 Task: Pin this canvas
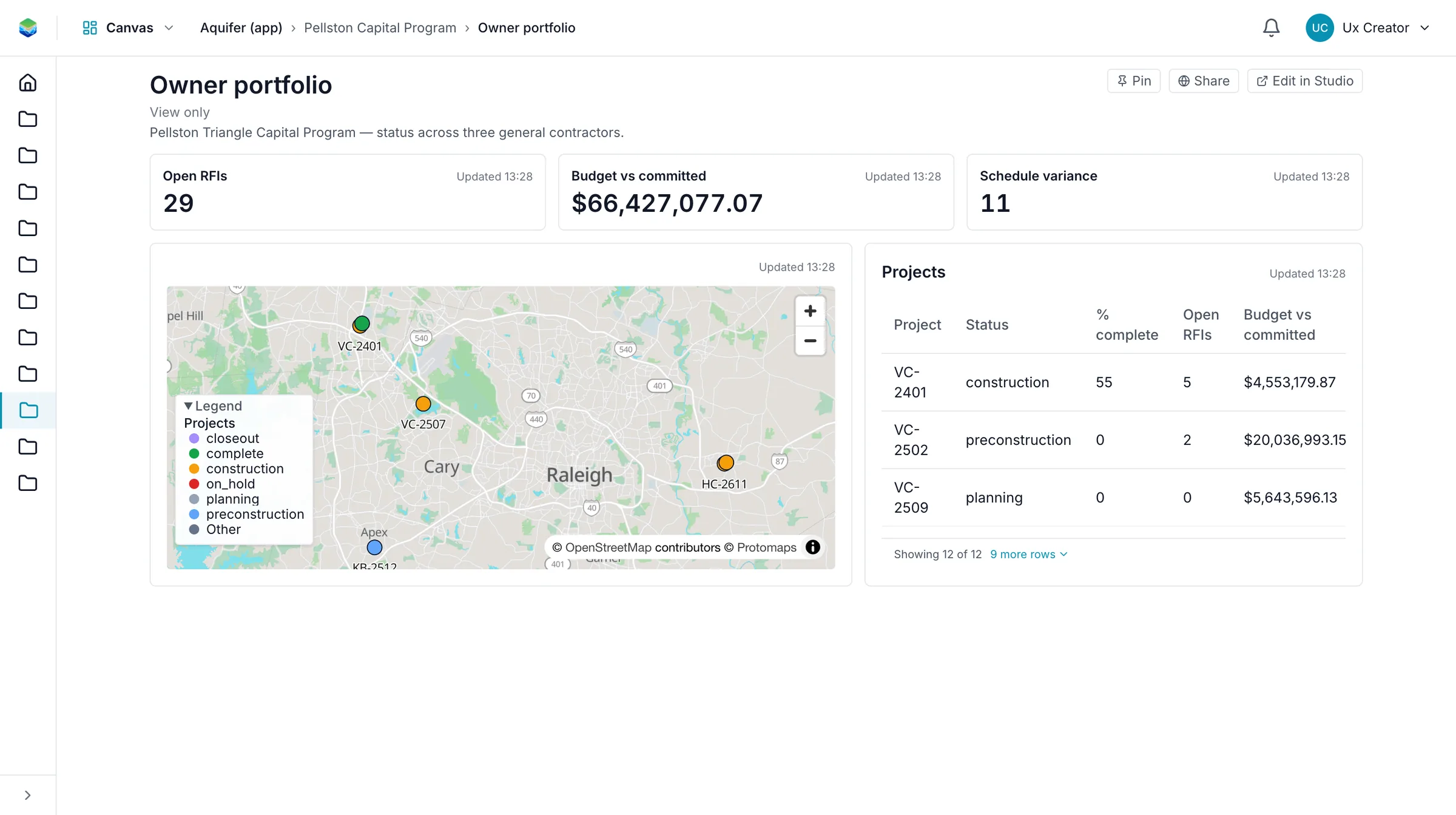1133,81
